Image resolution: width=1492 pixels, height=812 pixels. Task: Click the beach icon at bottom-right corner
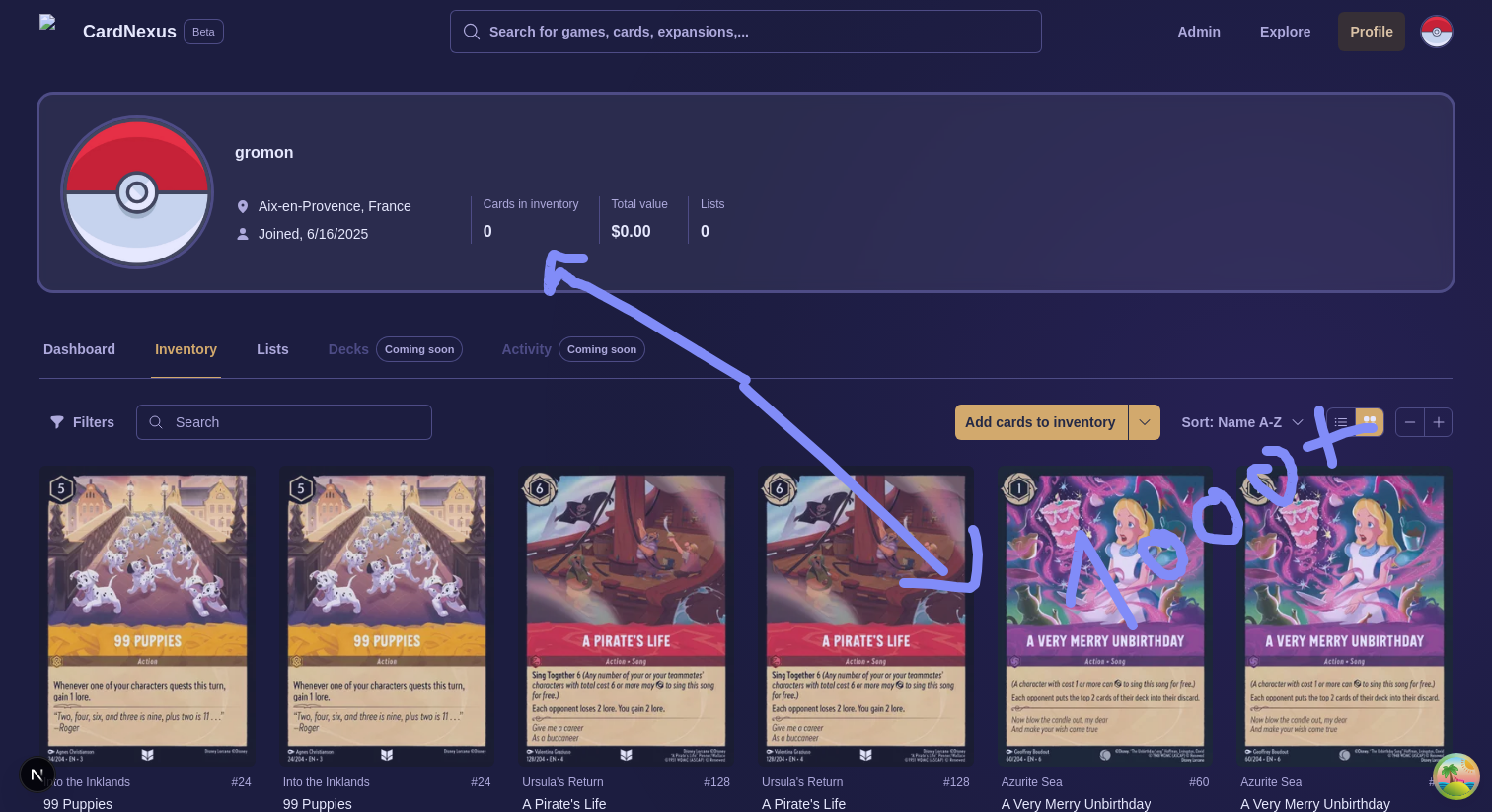click(1455, 776)
